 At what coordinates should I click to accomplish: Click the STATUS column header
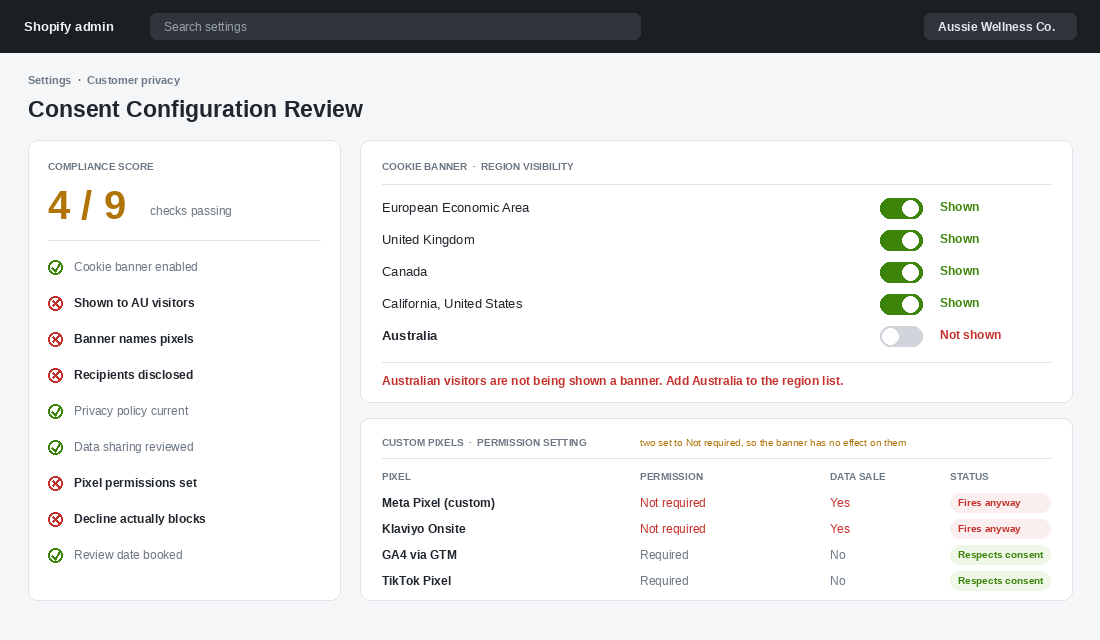coord(969,476)
